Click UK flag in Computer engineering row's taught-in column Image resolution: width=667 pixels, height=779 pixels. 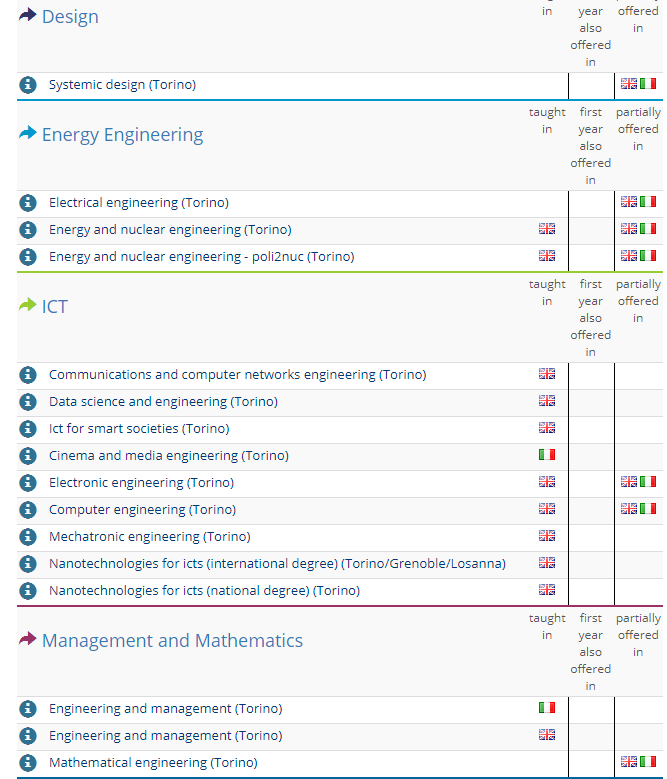click(547, 509)
